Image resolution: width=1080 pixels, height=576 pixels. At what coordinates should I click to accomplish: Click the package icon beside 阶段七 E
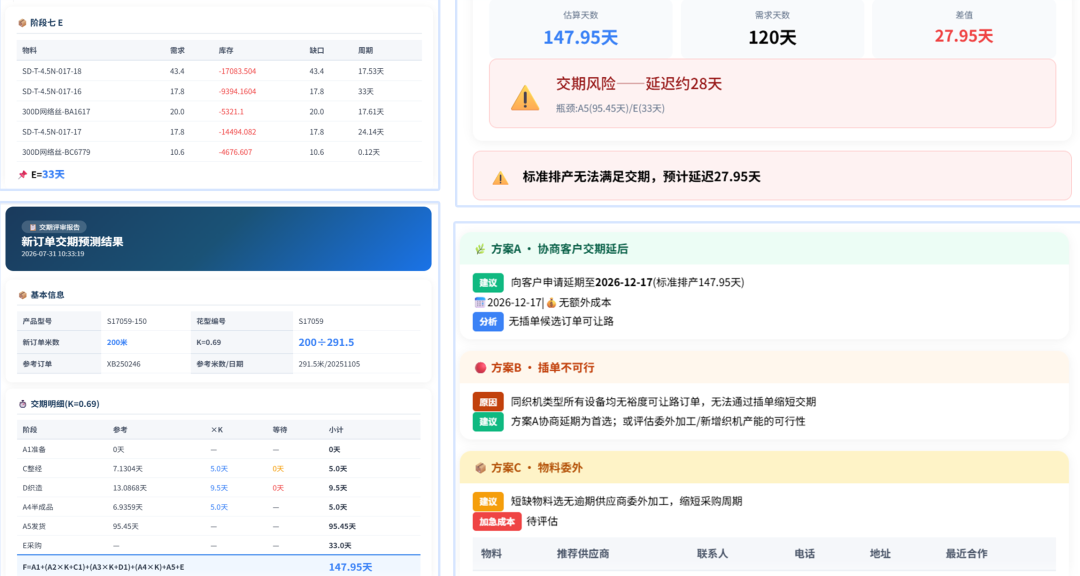pos(22,23)
